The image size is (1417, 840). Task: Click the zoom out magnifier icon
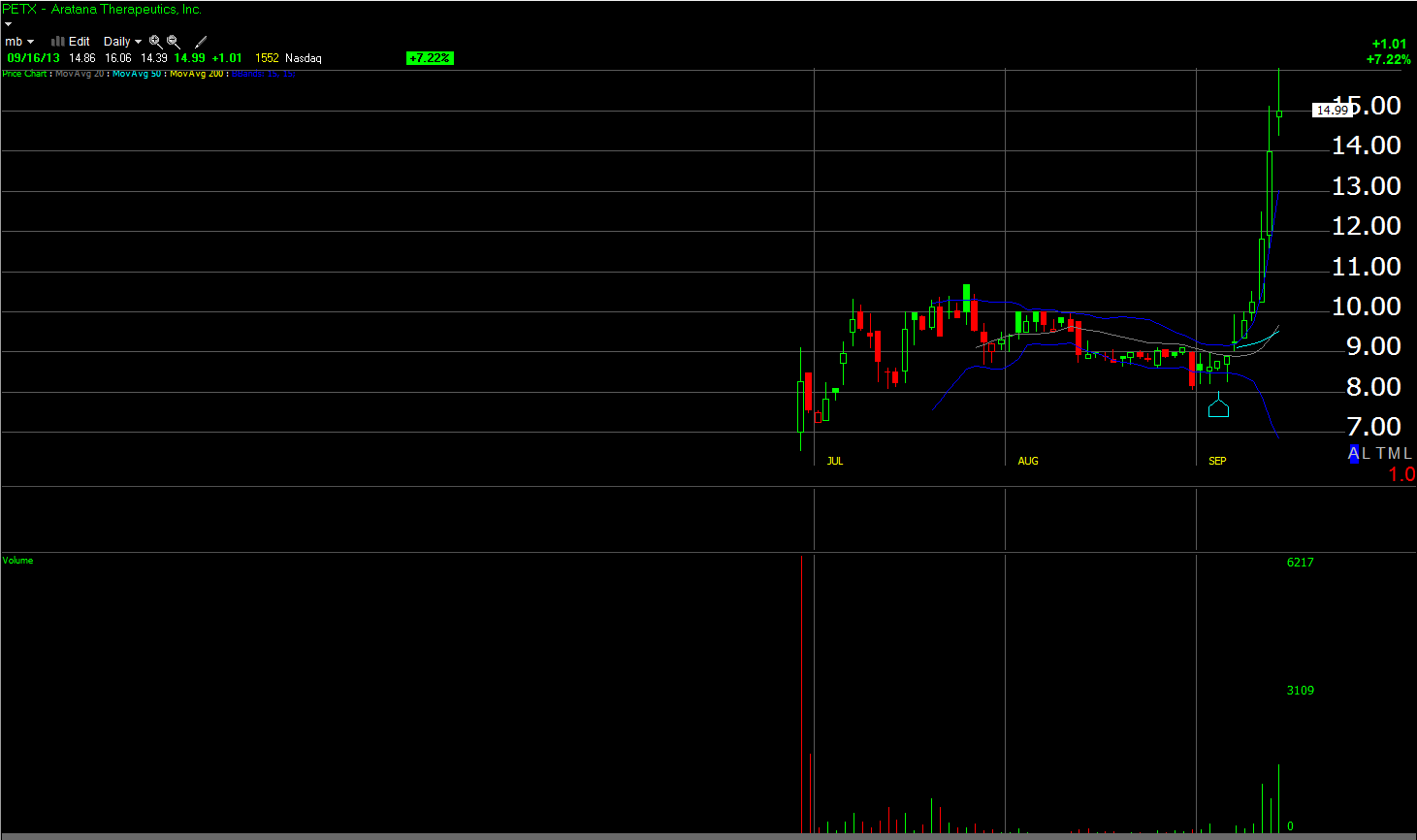tap(174, 42)
